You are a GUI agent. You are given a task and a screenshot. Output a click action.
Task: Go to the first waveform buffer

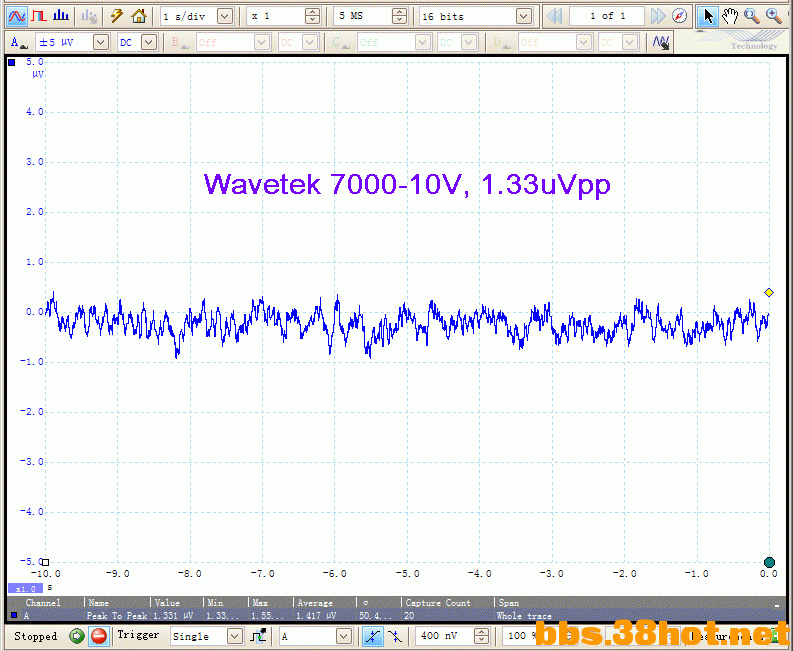[555, 16]
